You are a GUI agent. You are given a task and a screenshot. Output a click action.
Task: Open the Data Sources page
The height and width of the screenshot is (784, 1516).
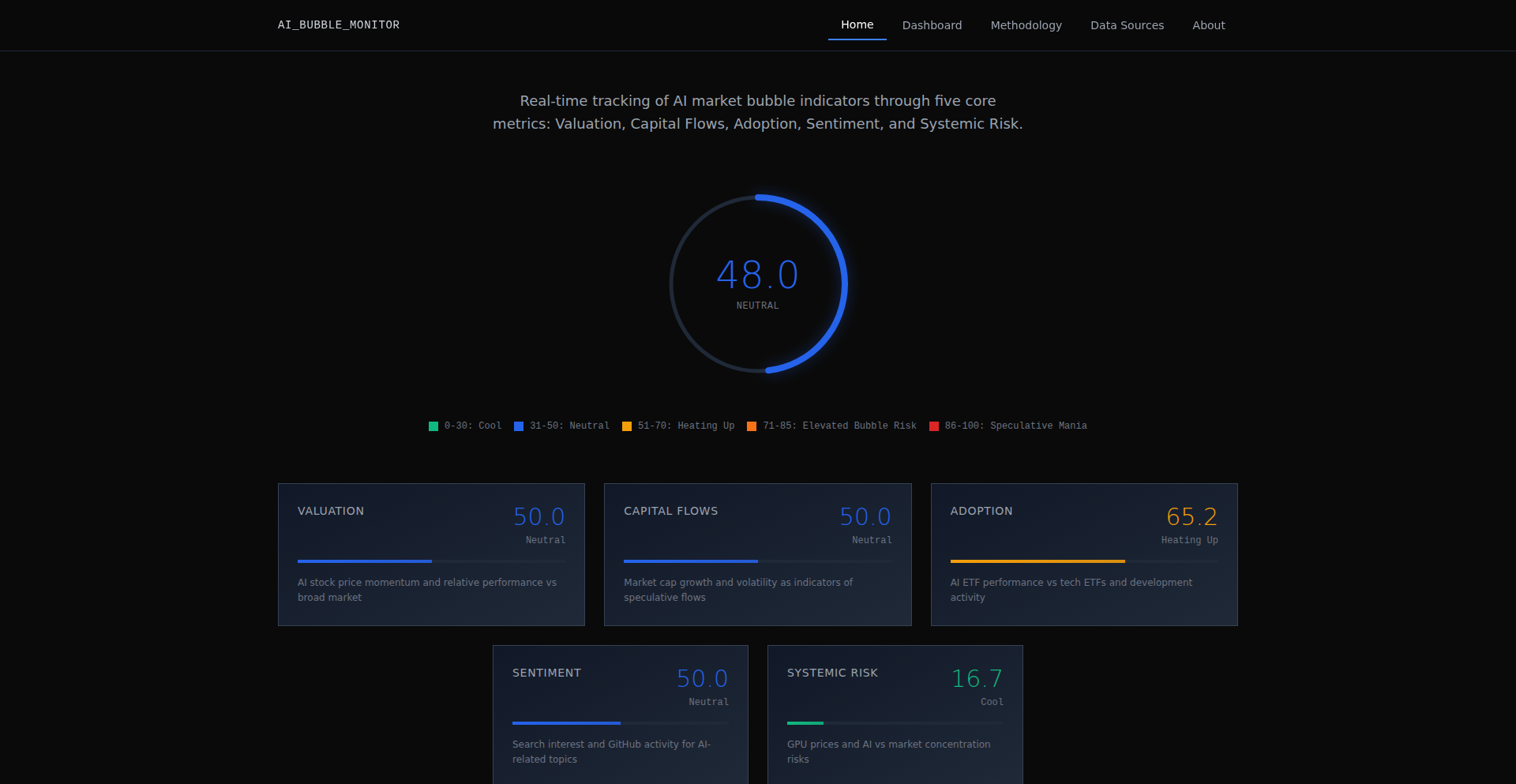[1127, 24]
